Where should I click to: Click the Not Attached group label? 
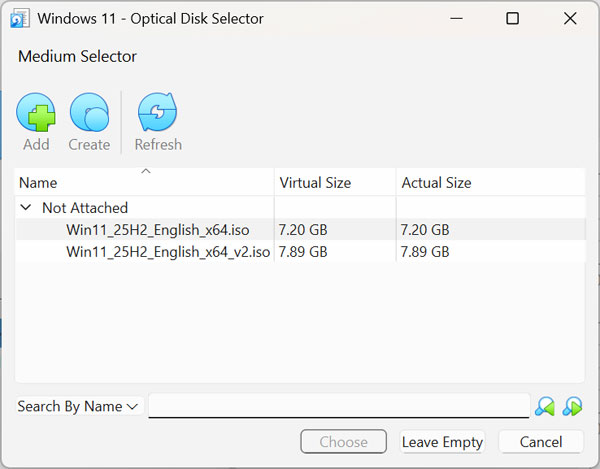point(85,208)
